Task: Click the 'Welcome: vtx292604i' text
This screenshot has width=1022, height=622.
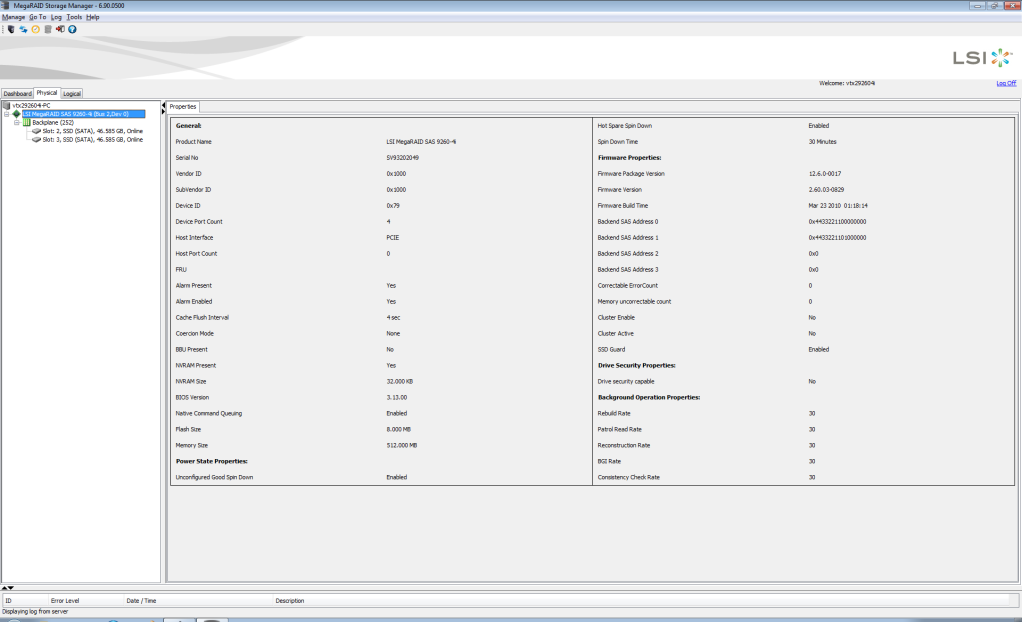Action: click(847, 83)
